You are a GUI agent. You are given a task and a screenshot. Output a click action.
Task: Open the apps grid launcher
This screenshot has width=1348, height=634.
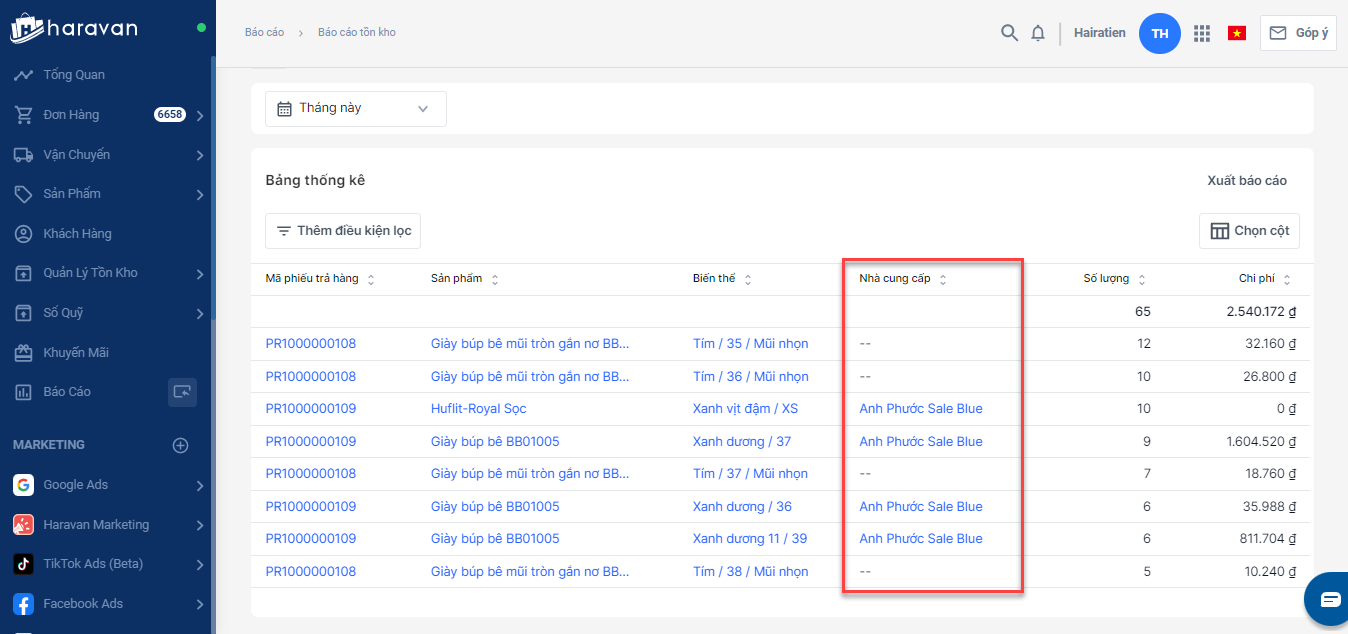1202,33
